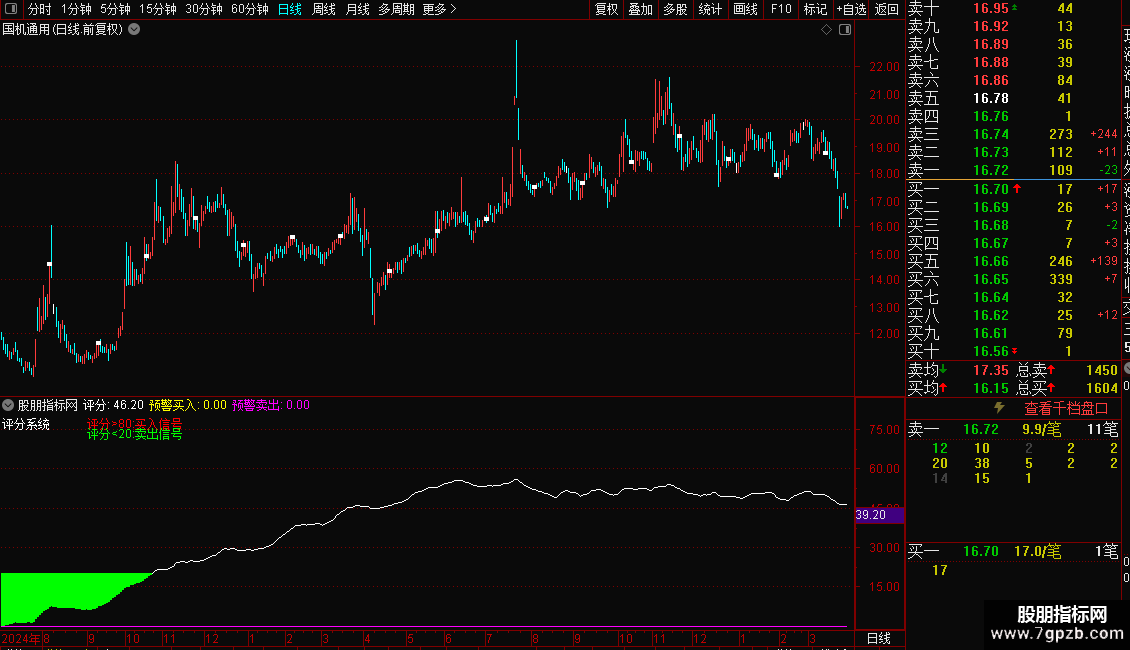Screen dimensions: 1130x650
Task: Click the 标记 mark tool
Action: click(x=815, y=9)
